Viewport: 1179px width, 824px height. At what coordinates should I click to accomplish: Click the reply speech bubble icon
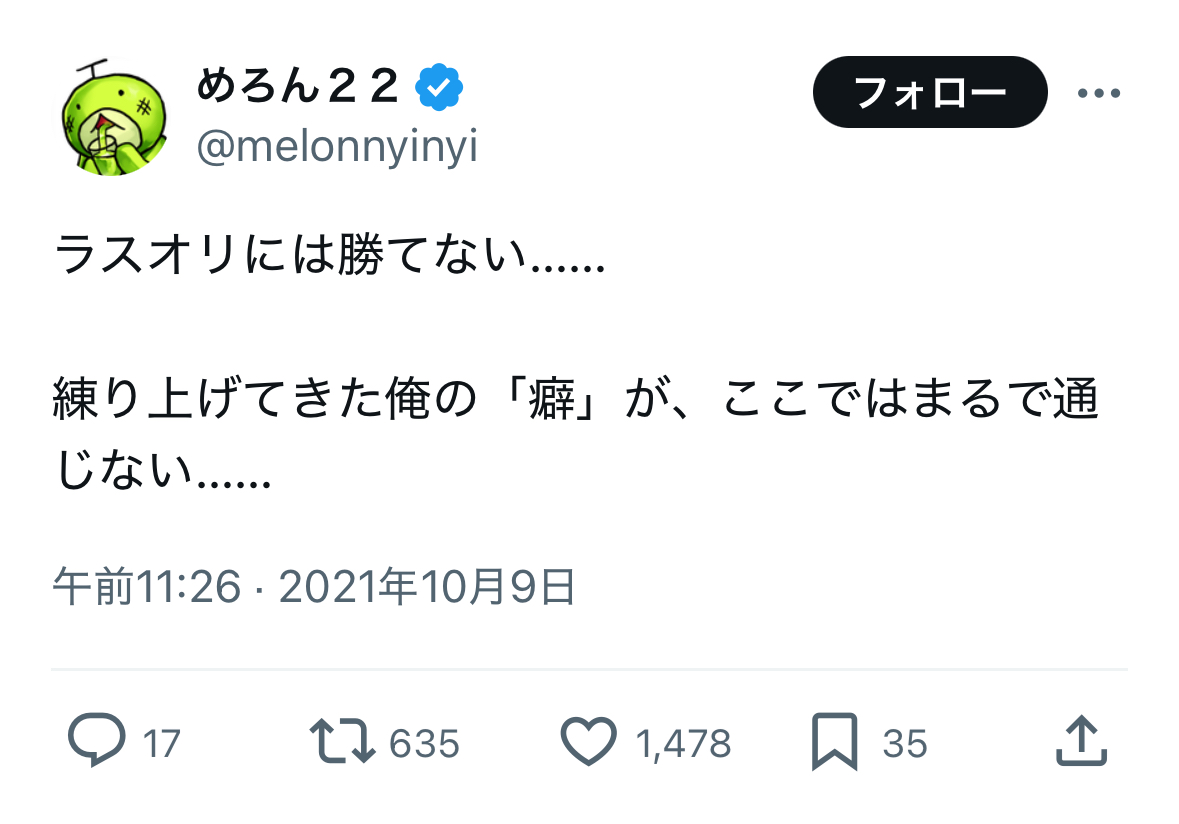(97, 742)
